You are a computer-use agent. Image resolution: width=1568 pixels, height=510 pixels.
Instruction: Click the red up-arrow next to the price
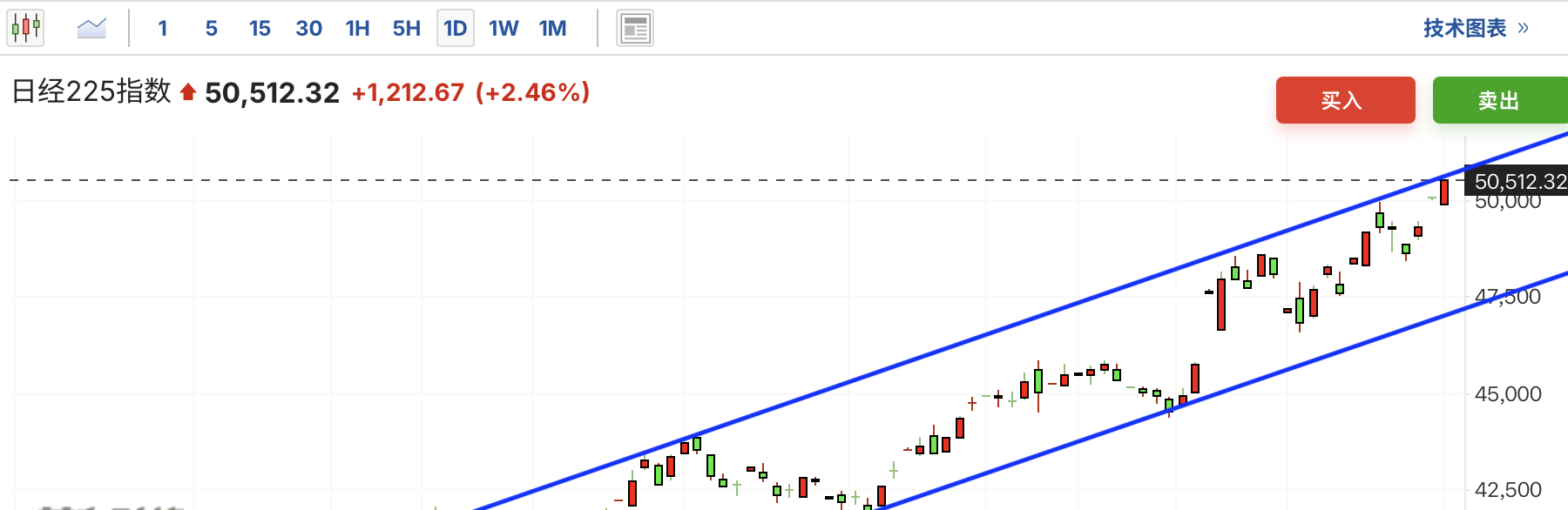point(187,91)
